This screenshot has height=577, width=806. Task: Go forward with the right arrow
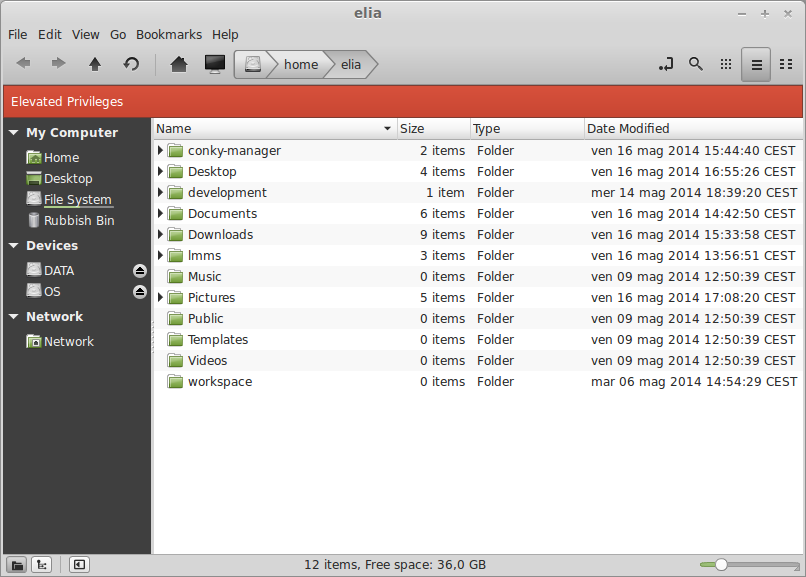click(x=59, y=64)
